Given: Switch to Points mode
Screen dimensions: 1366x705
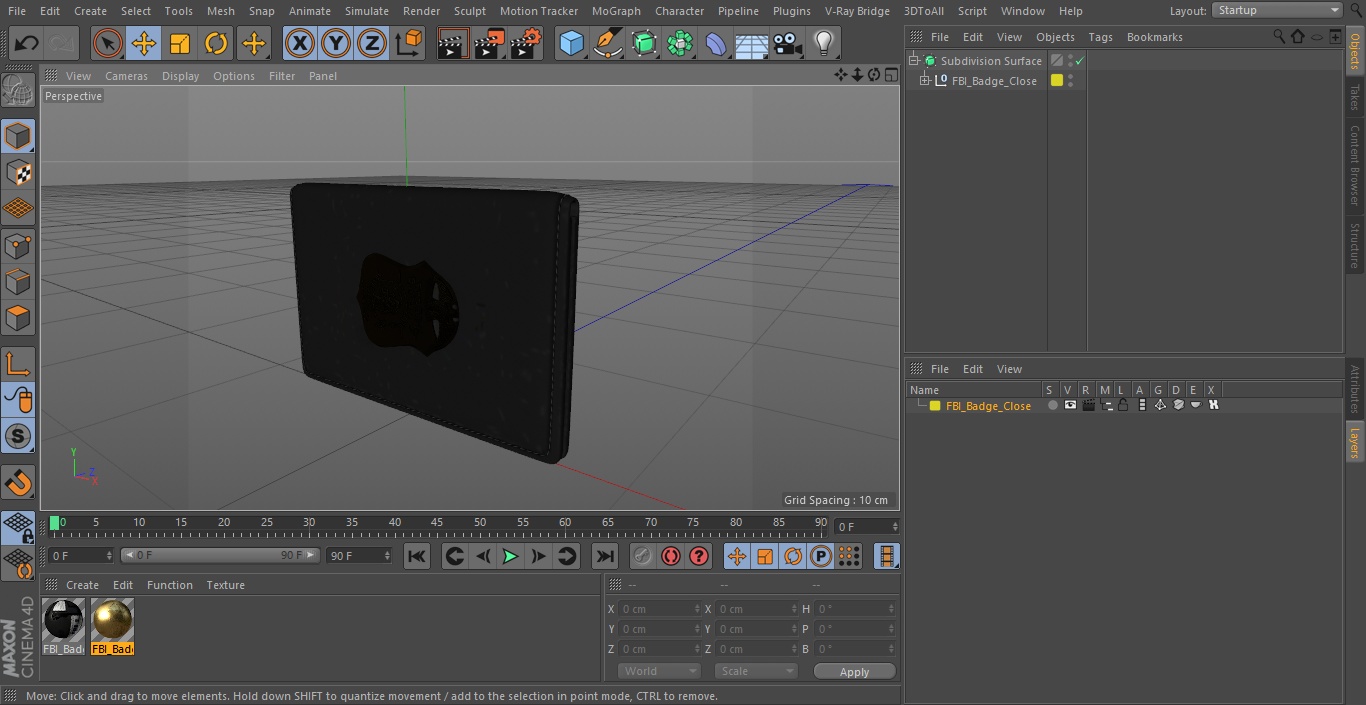Looking at the screenshot, I should pos(18,245).
